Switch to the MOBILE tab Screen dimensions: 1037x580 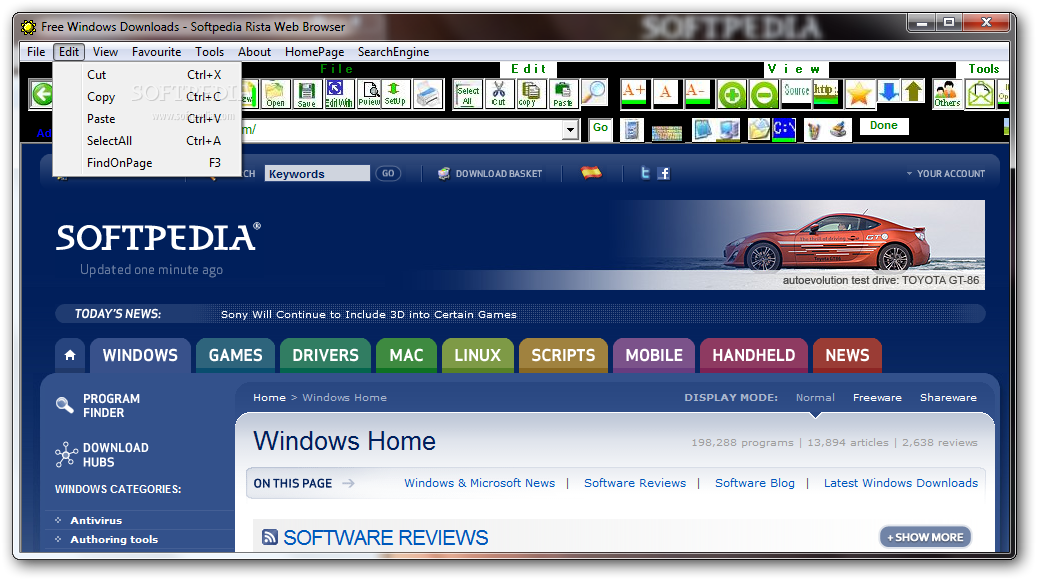(654, 355)
